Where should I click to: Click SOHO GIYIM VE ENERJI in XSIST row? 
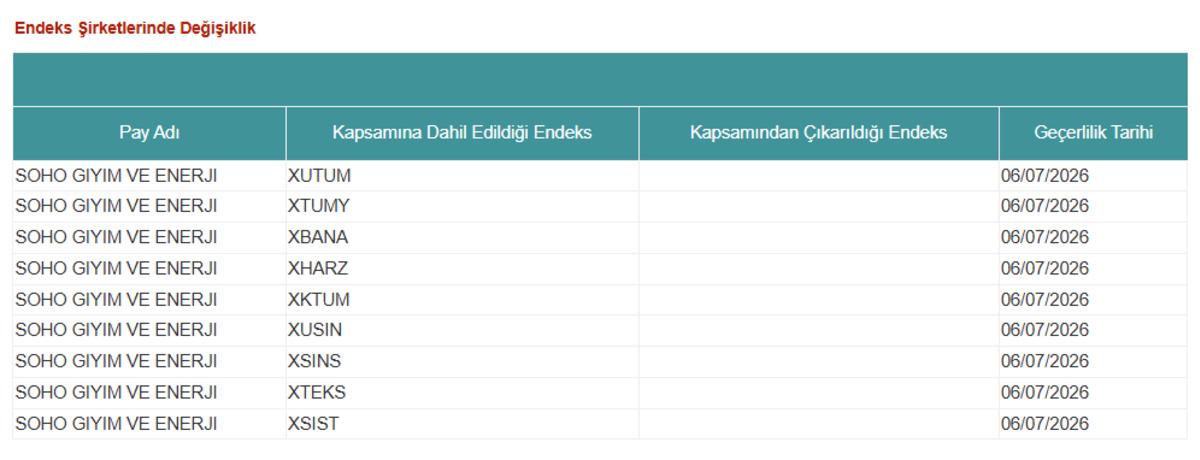pos(116,424)
